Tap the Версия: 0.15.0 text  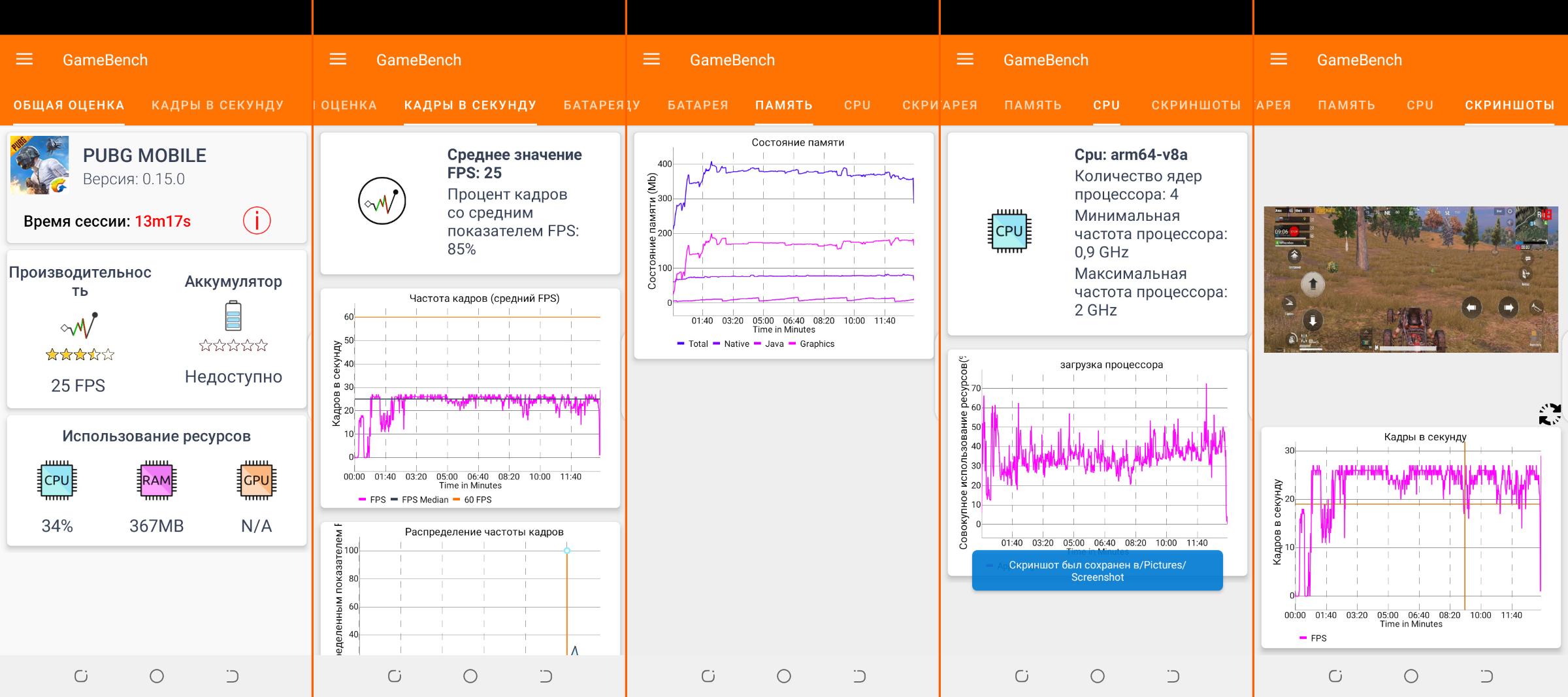(x=134, y=179)
